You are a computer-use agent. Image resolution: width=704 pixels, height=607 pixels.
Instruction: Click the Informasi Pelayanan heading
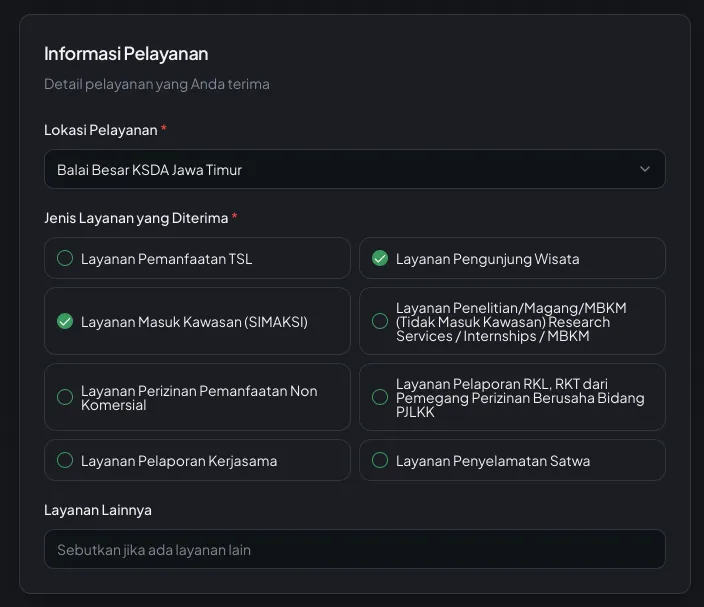[126, 54]
